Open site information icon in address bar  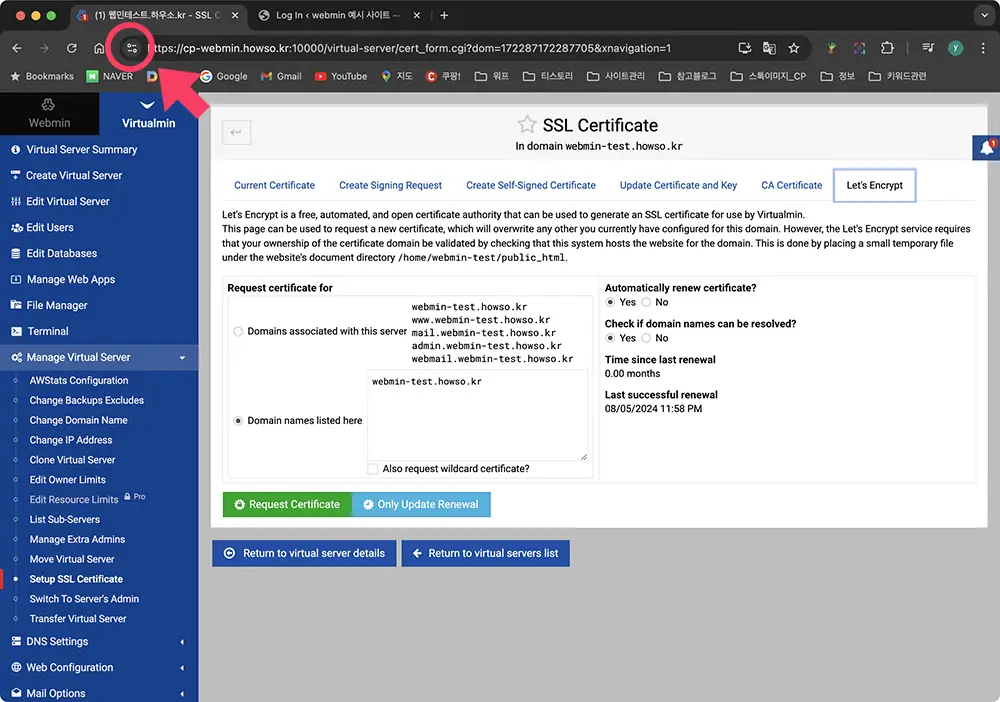(x=131, y=48)
